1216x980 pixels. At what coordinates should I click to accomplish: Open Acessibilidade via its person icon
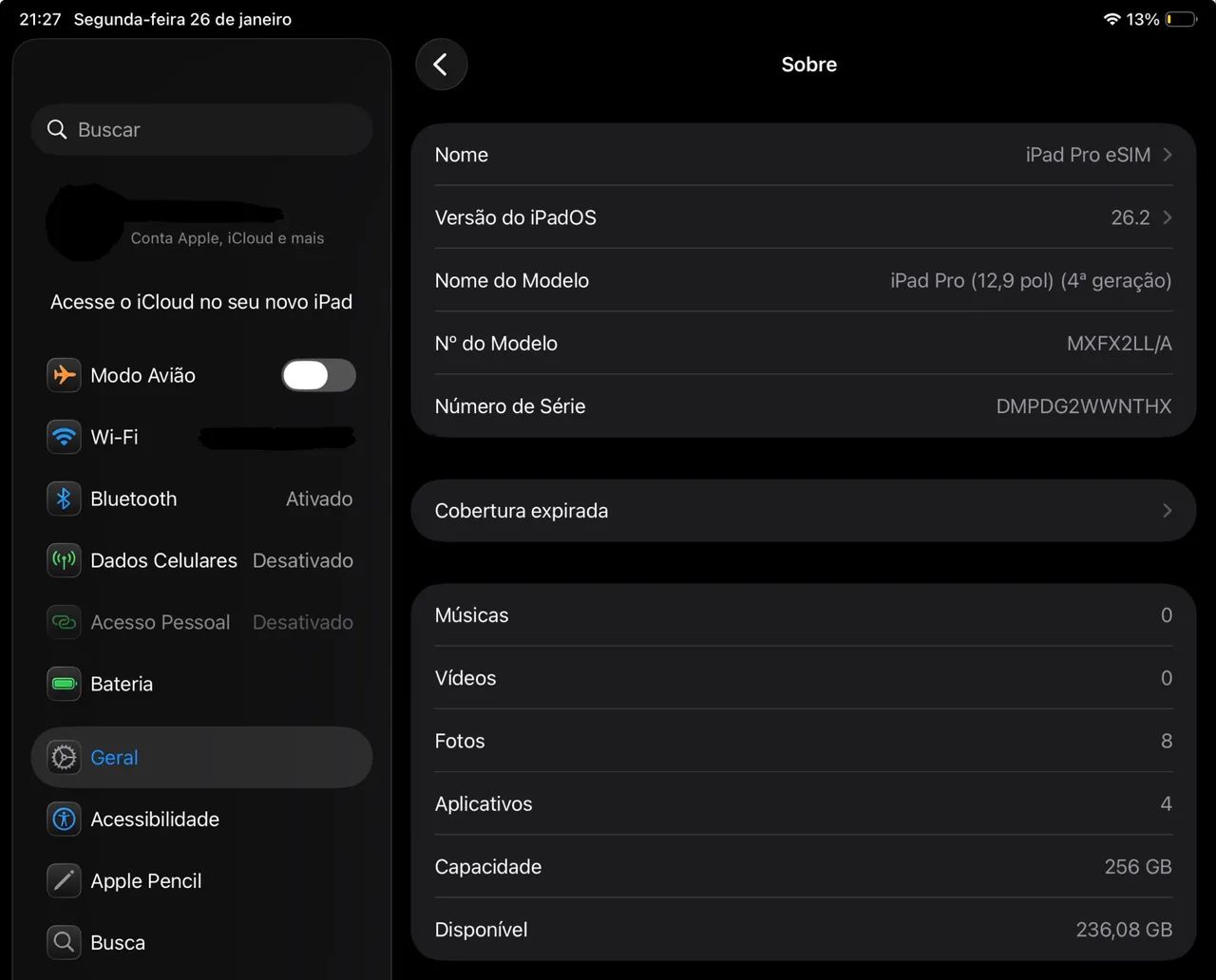coord(64,819)
